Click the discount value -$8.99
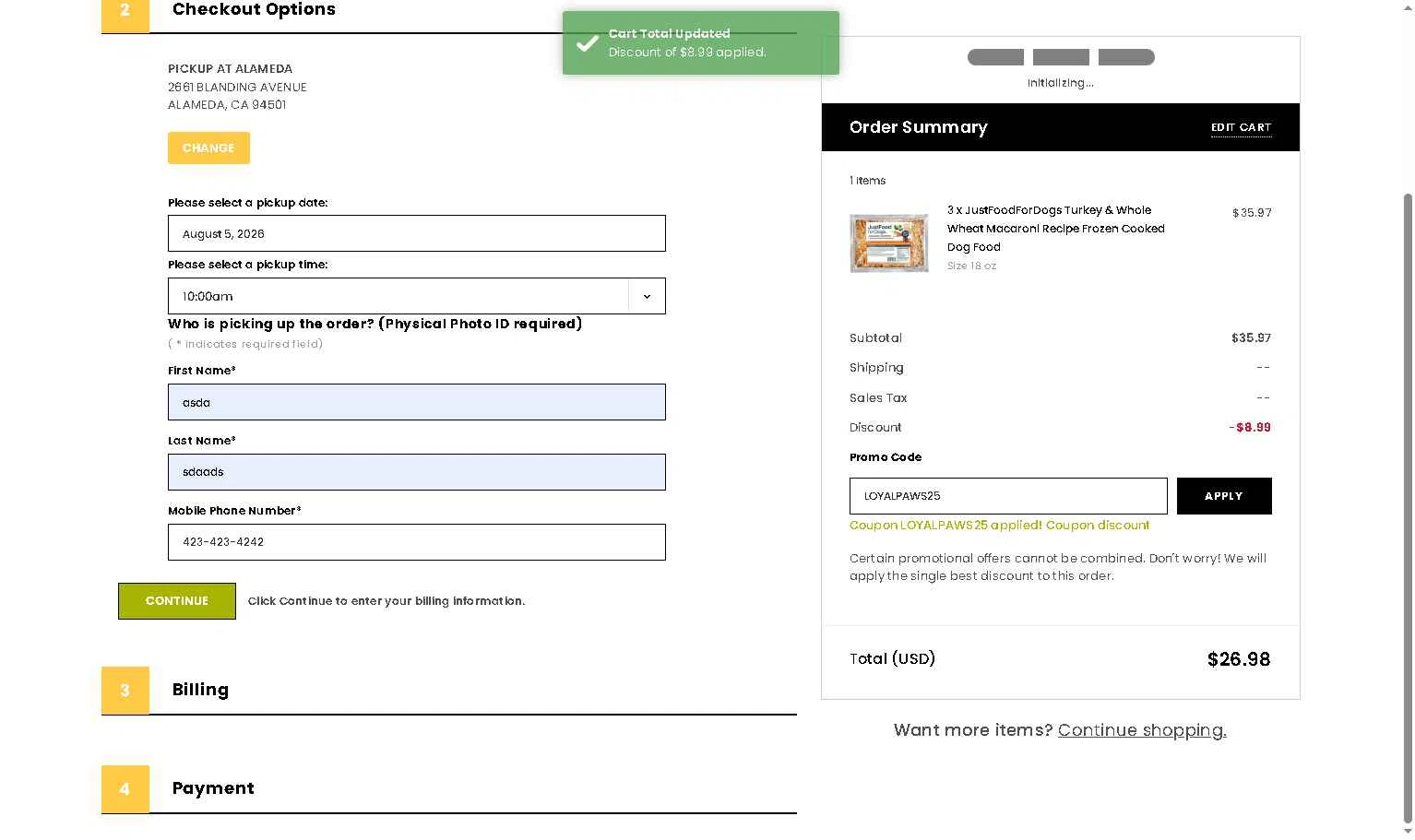This screenshot has width=1415, height=840. click(x=1250, y=428)
